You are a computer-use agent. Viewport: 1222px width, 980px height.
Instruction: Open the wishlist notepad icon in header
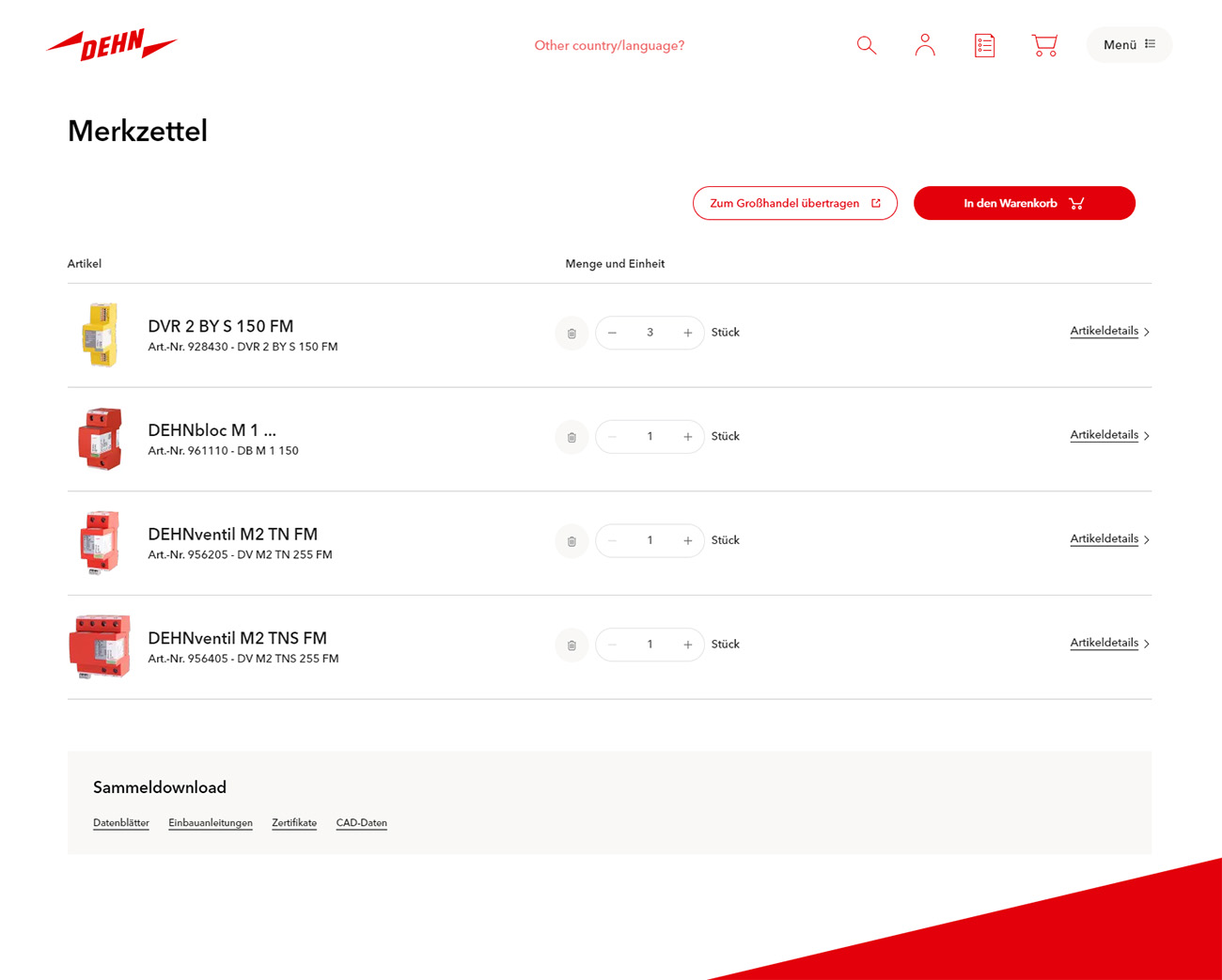pos(984,45)
